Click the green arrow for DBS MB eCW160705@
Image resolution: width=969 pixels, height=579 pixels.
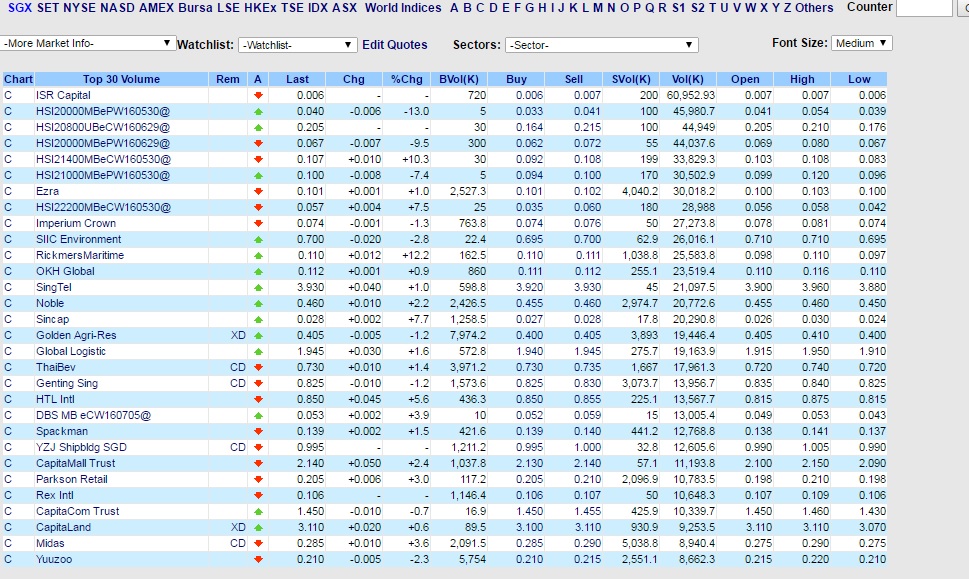(258, 416)
